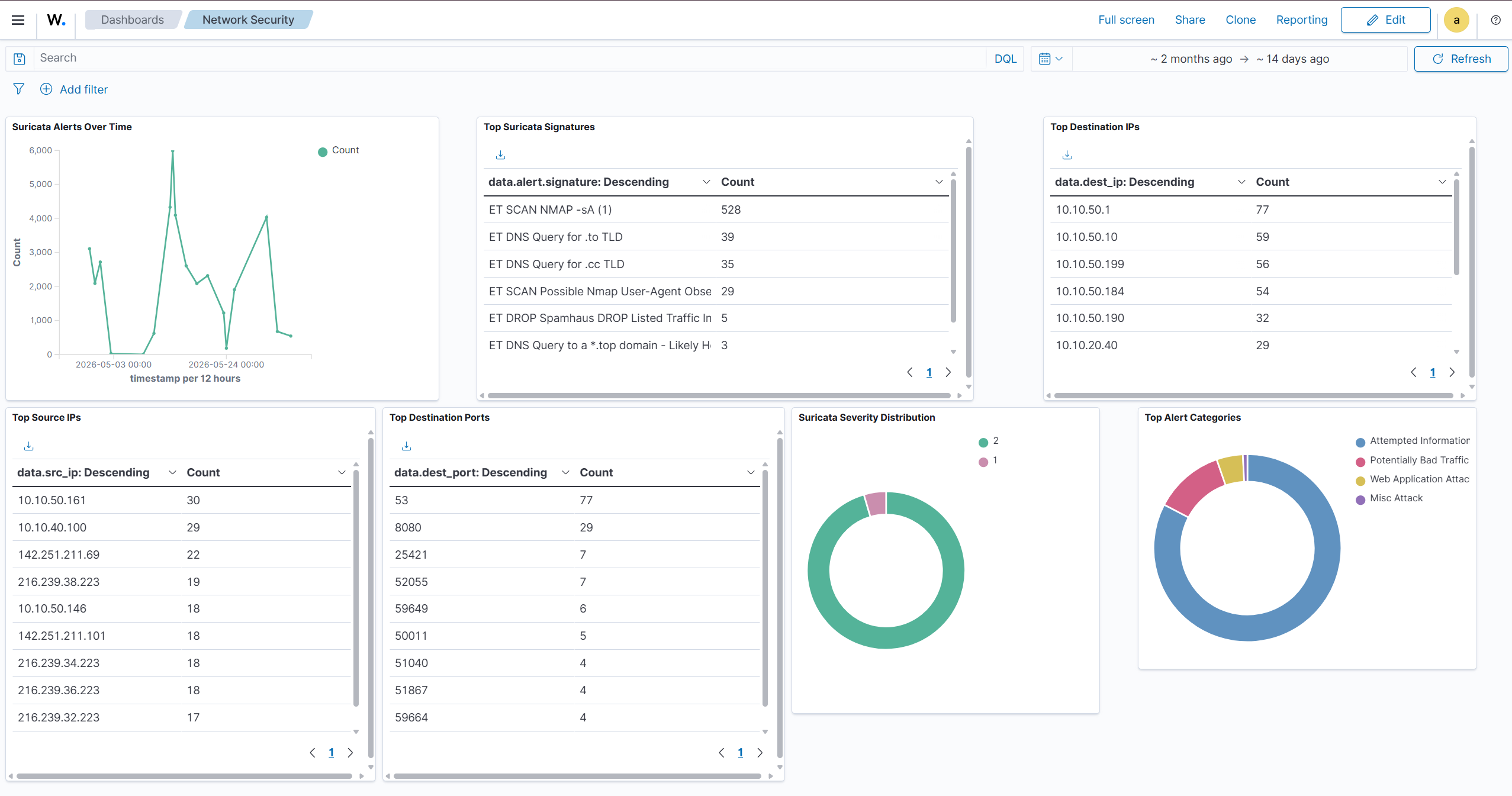This screenshot has height=796, width=1512.
Task: Open the Reporting menu
Action: (x=1301, y=20)
